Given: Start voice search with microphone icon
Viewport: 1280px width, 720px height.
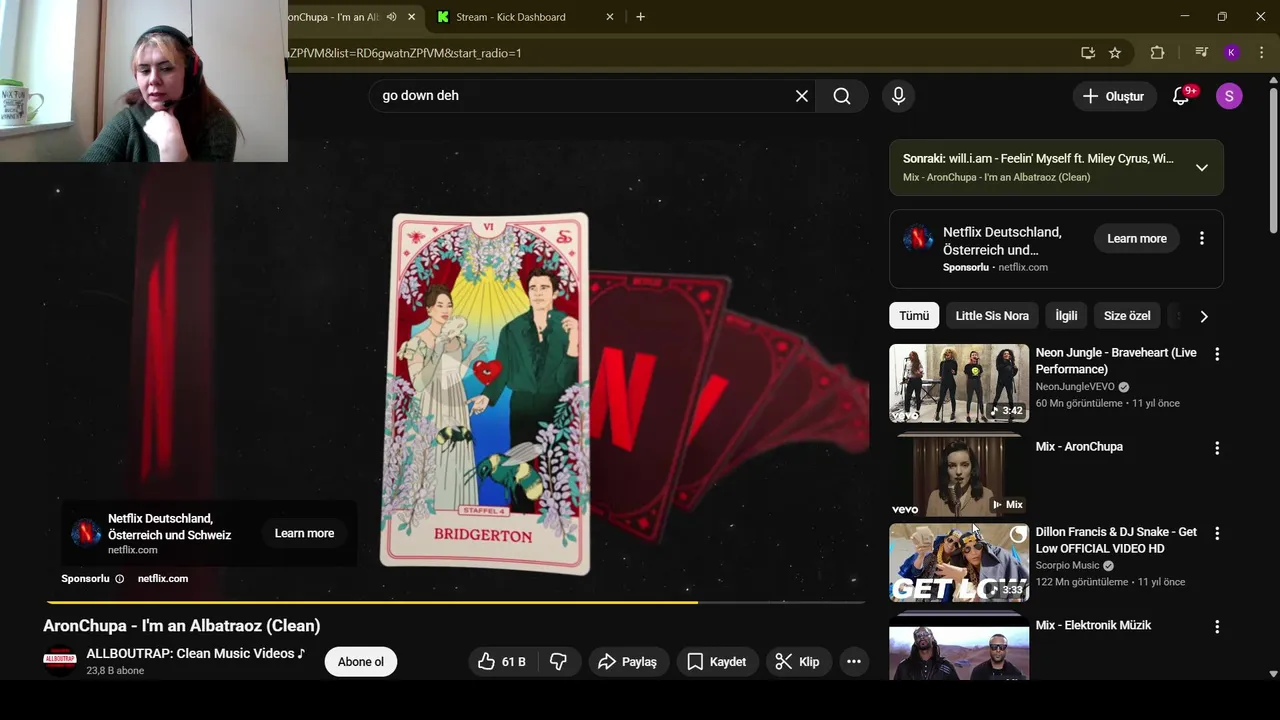Looking at the screenshot, I should point(898,96).
